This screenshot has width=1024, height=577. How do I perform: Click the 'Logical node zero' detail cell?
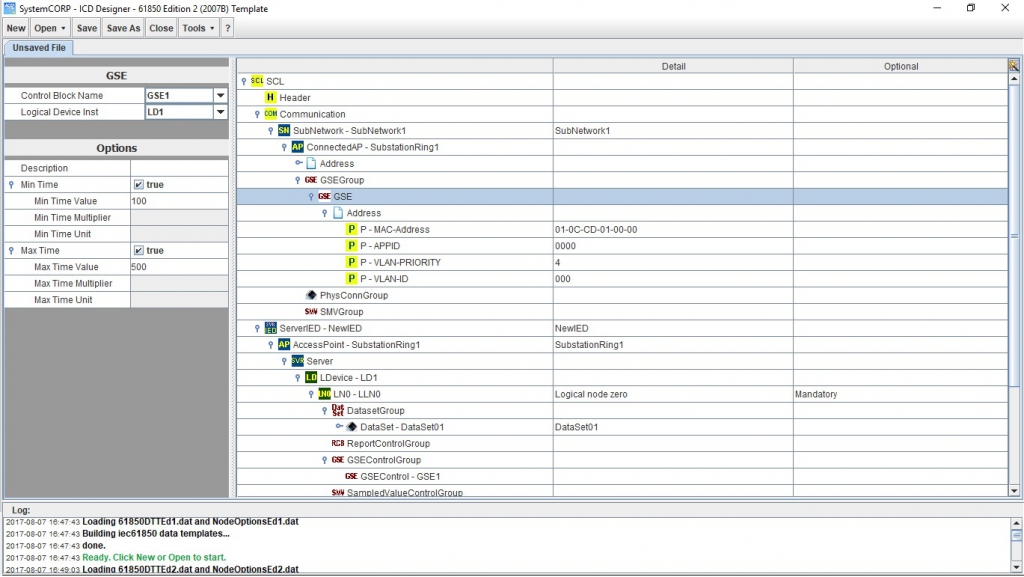[673, 394]
